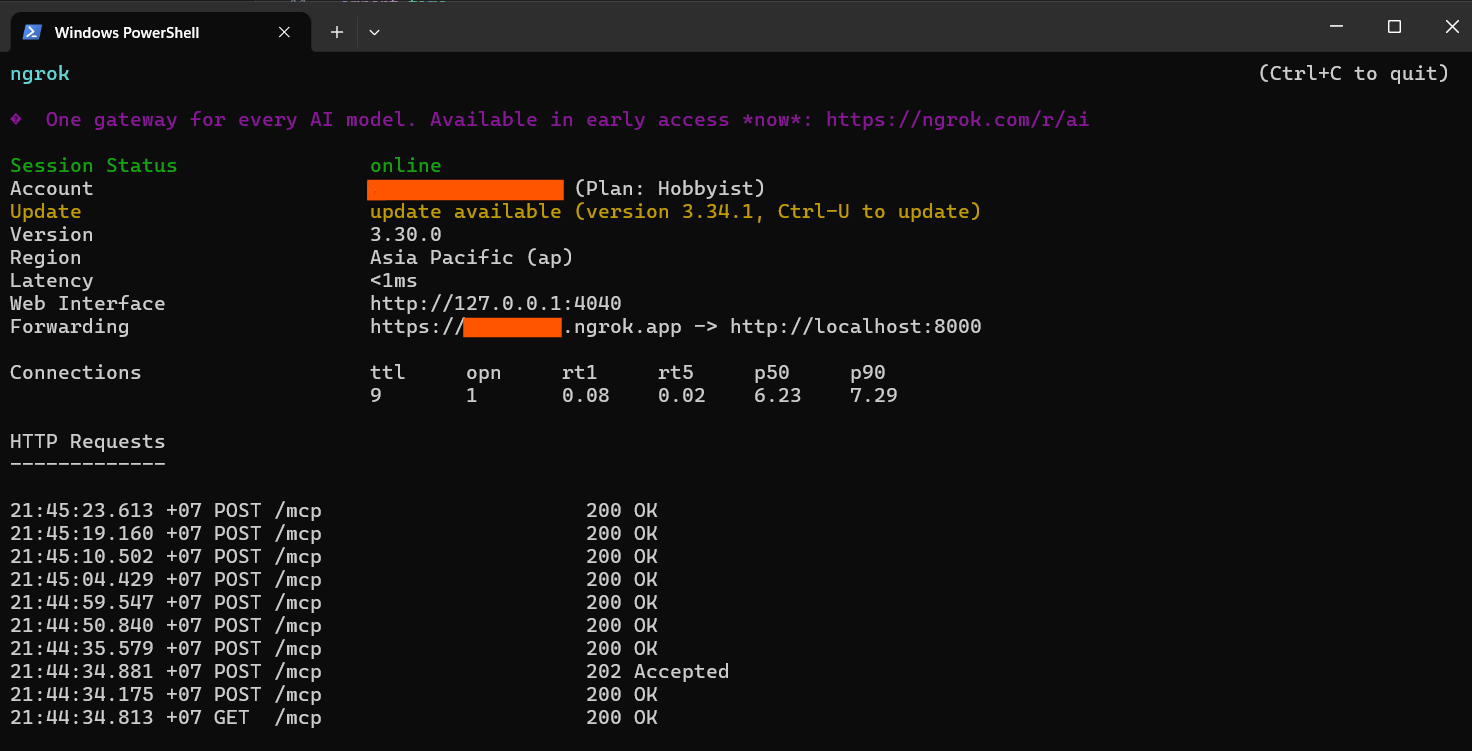
Task: Click the request timestamp 21:45:04.429
Action: (x=82, y=580)
